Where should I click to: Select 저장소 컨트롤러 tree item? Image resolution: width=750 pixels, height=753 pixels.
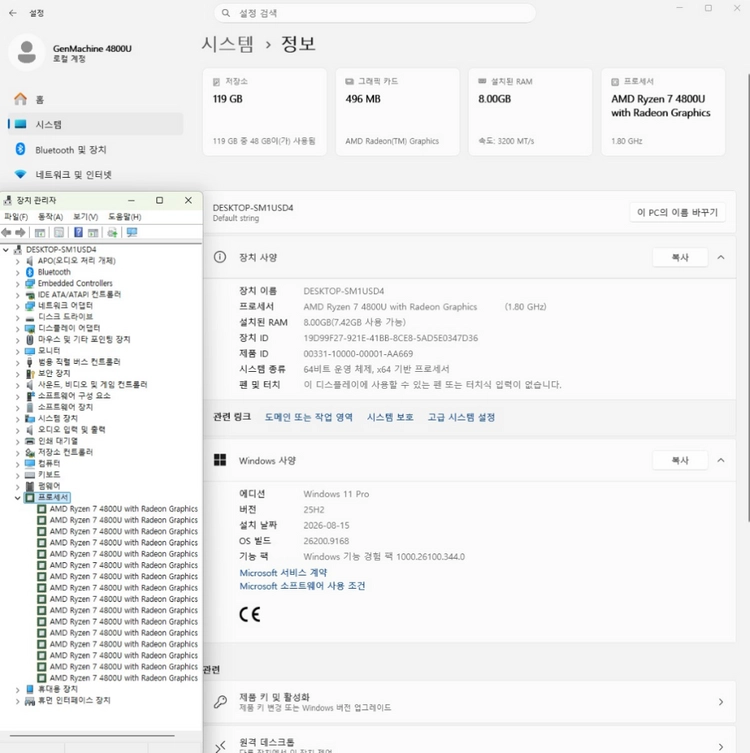65,452
